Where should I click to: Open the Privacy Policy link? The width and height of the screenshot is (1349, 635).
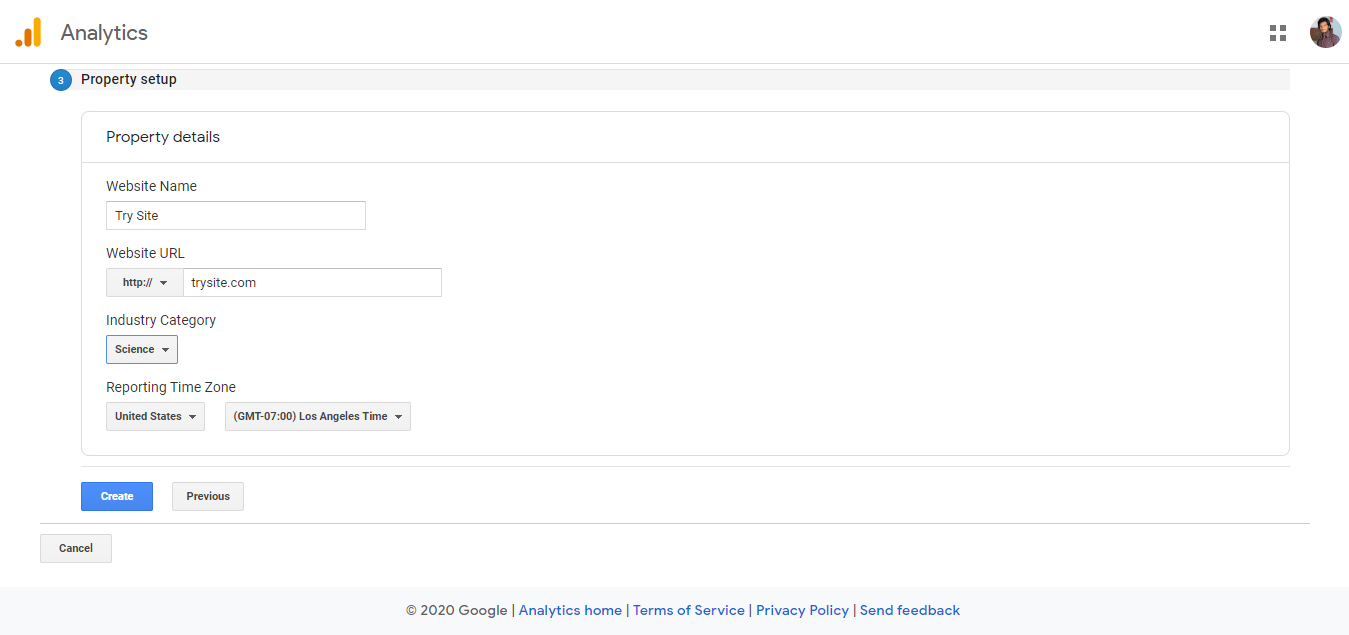coord(802,610)
